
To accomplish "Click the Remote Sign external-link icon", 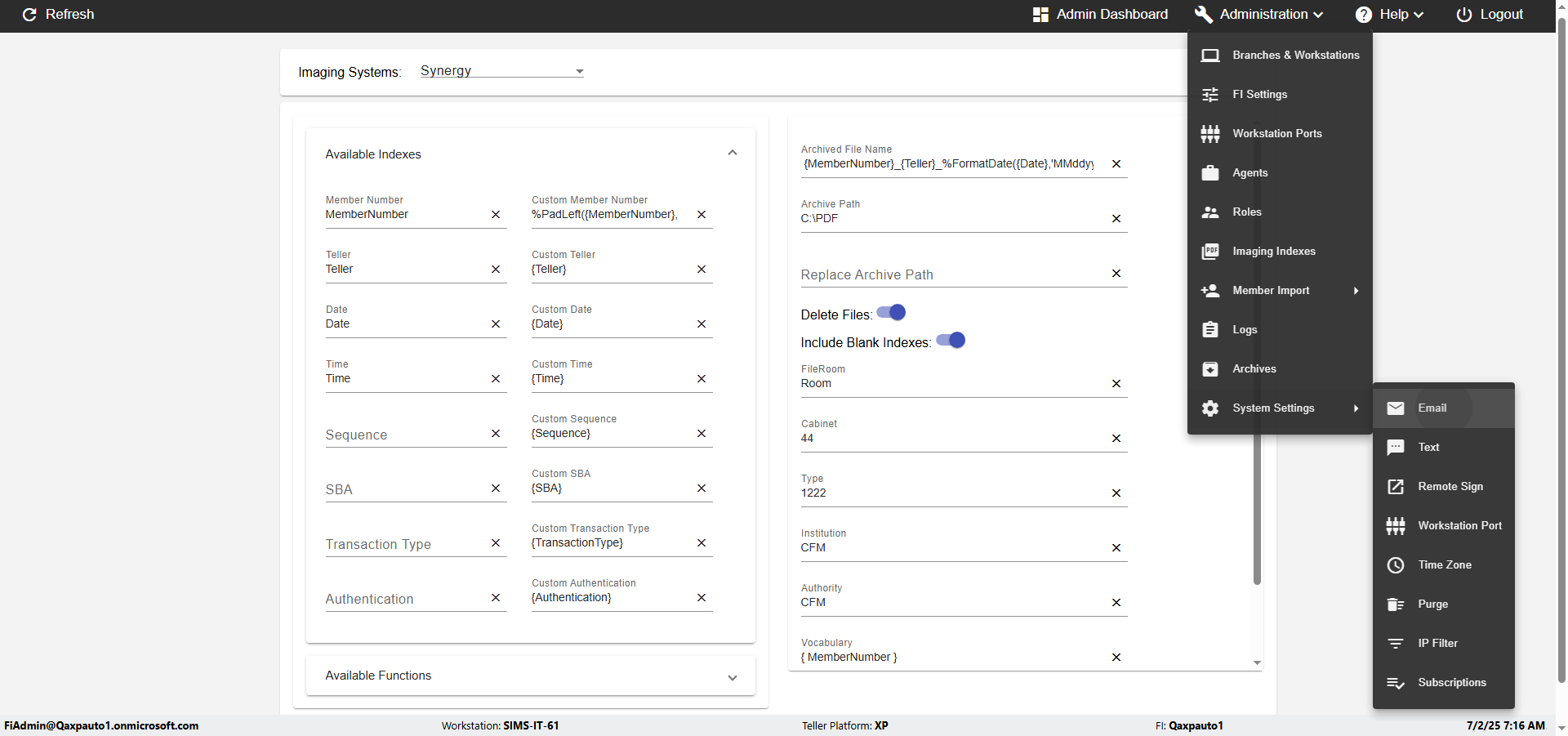I will coord(1396,487).
